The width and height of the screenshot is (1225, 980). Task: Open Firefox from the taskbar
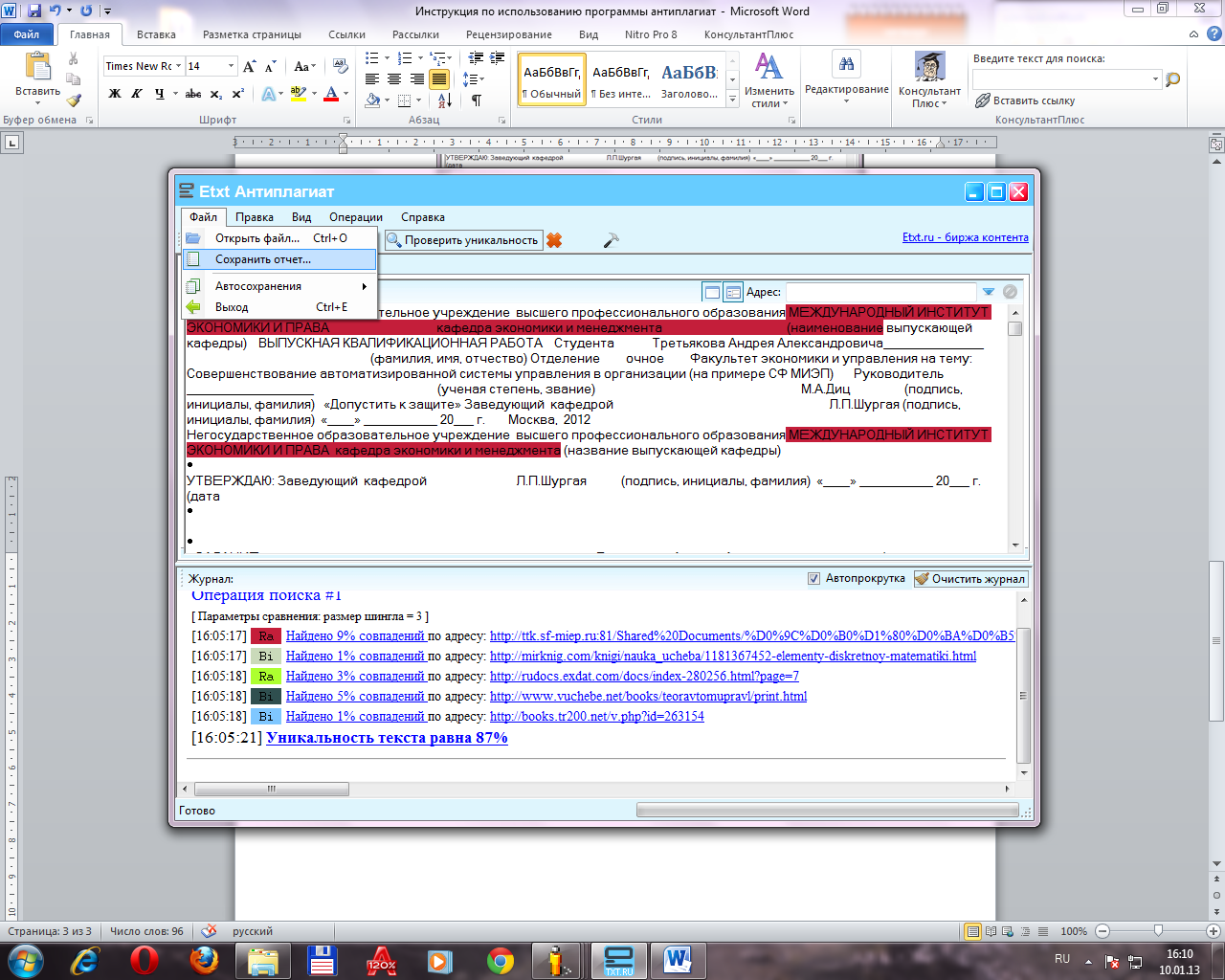tap(203, 960)
